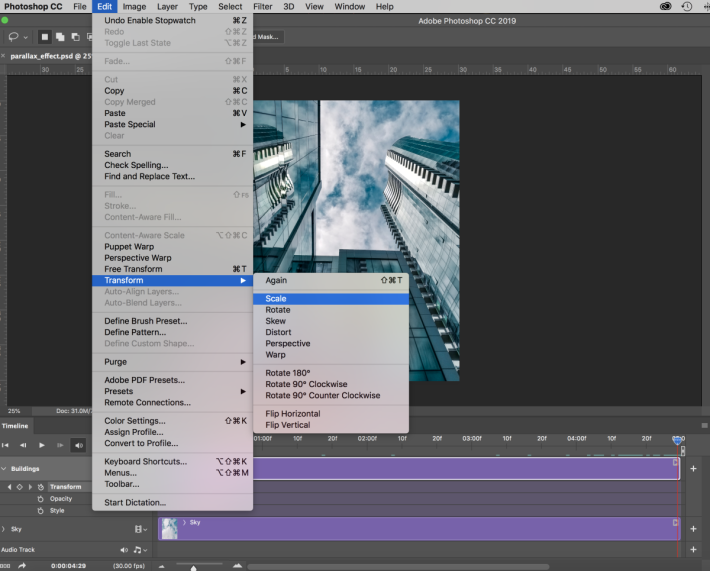Click the blue playhead marker
Image resolution: width=710 pixels, height=571 pixels.
tap(677, 440)
